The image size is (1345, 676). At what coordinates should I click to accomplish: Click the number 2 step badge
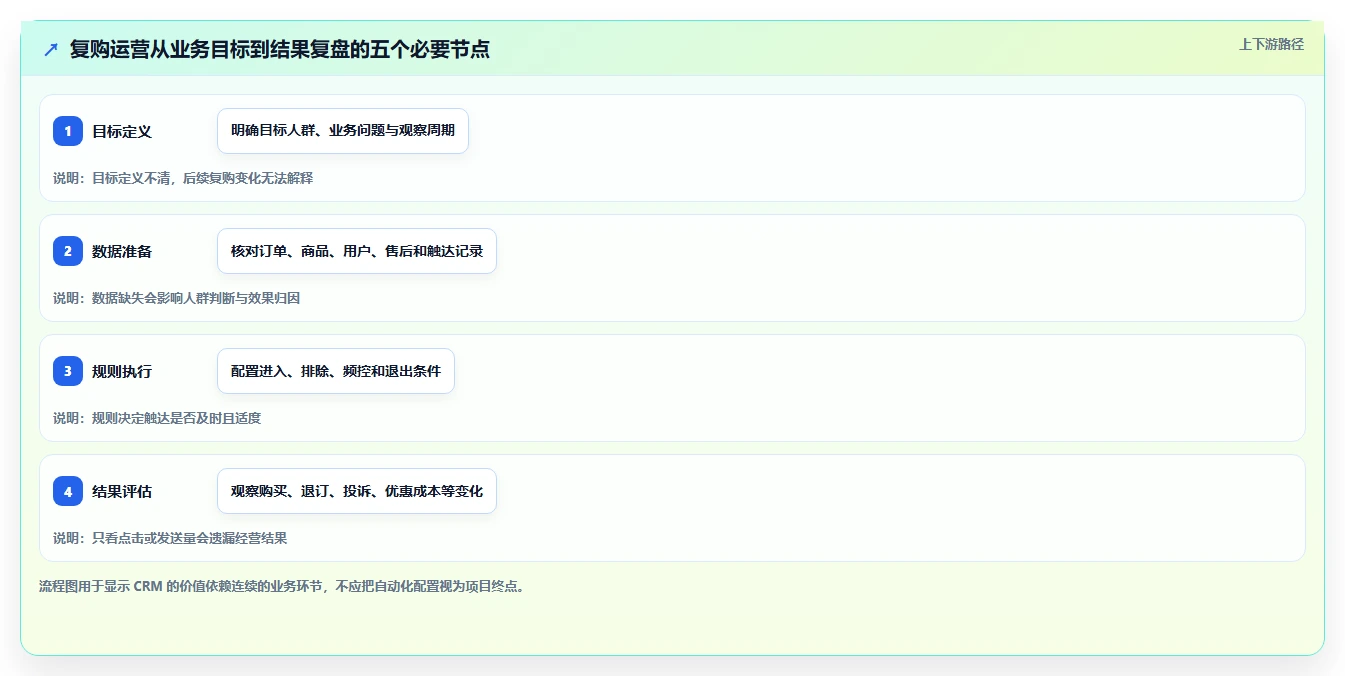(x=68, y=251)
